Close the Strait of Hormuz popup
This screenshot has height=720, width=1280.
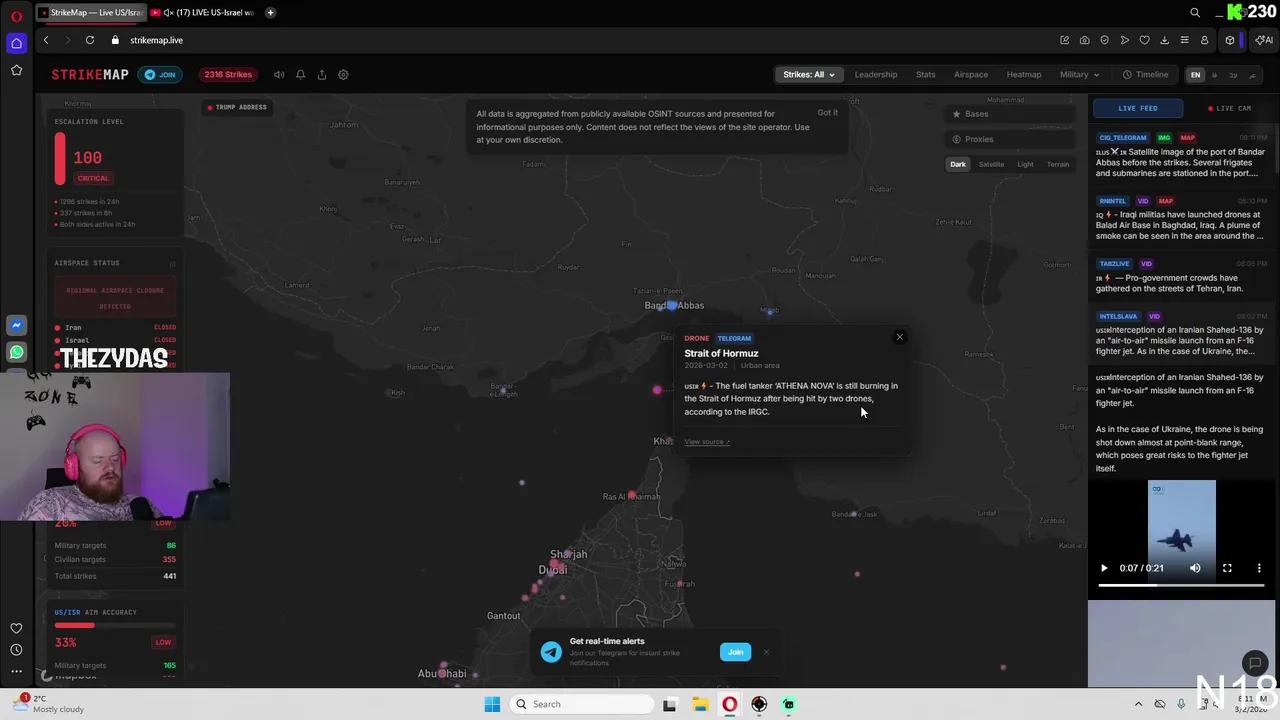click(x=899, y=337)
